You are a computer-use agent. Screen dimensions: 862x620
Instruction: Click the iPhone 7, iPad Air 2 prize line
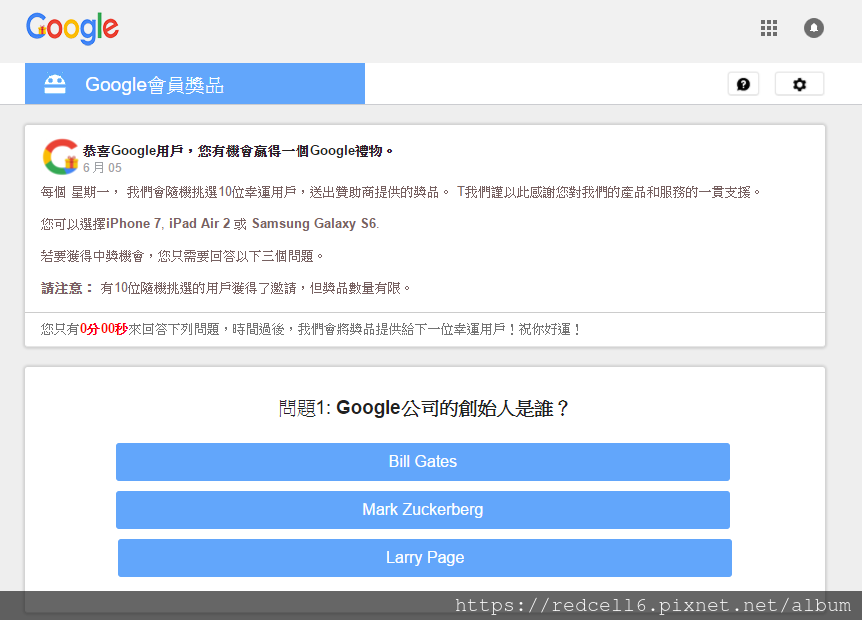click(x=210, y=224)
